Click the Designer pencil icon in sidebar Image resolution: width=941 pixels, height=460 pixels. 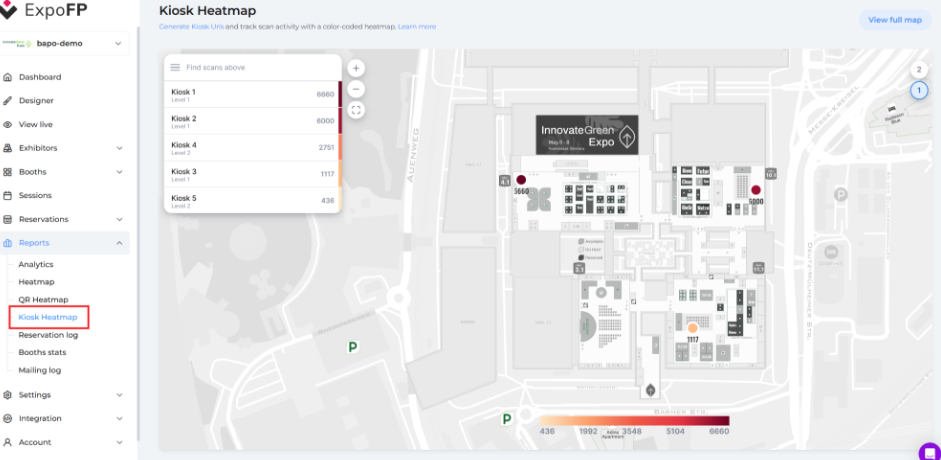click(x=8, y=101)
